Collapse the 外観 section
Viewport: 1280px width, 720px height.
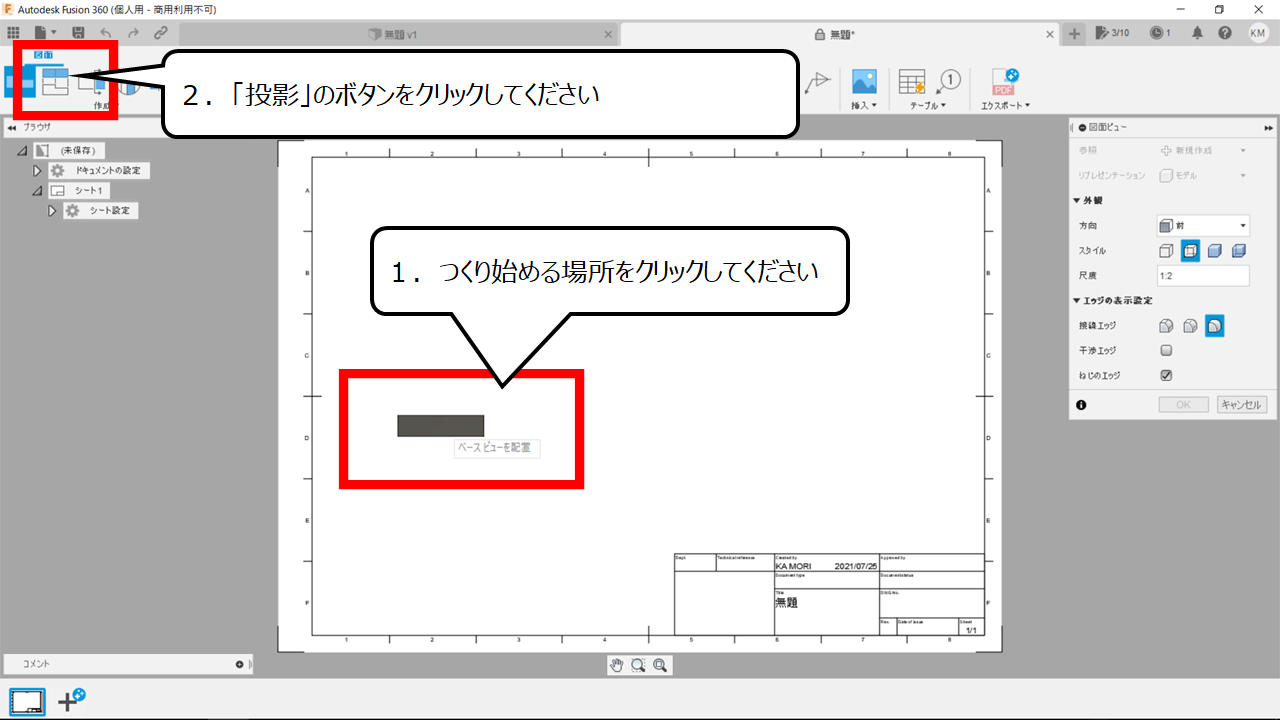point(1076,200)
